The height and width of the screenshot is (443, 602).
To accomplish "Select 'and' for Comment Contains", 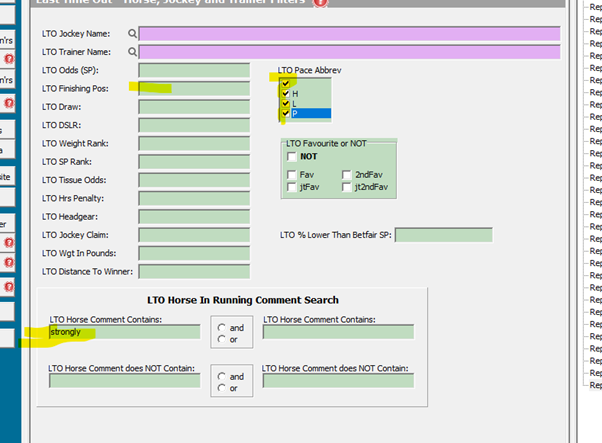I will 222,327.
